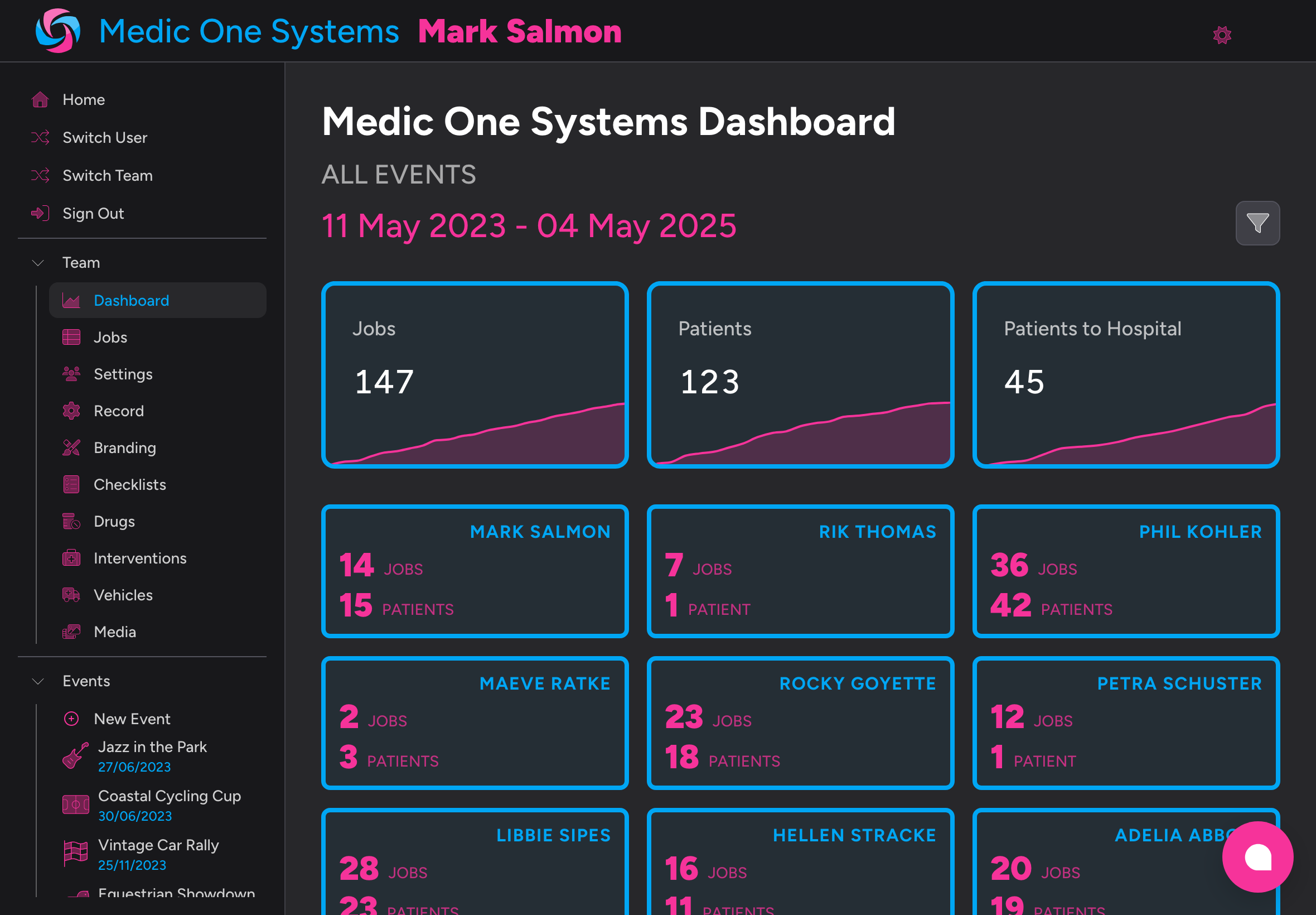1316x915 pixels.
Task: Sign Out of the application
Action: 93,213
